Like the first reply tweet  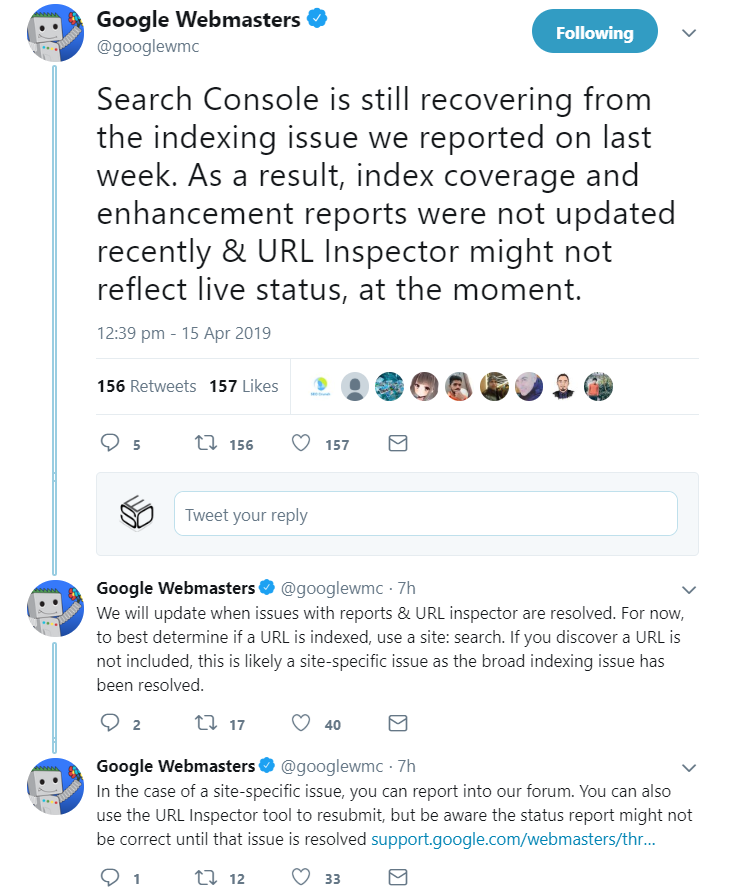tap(300, 722)
